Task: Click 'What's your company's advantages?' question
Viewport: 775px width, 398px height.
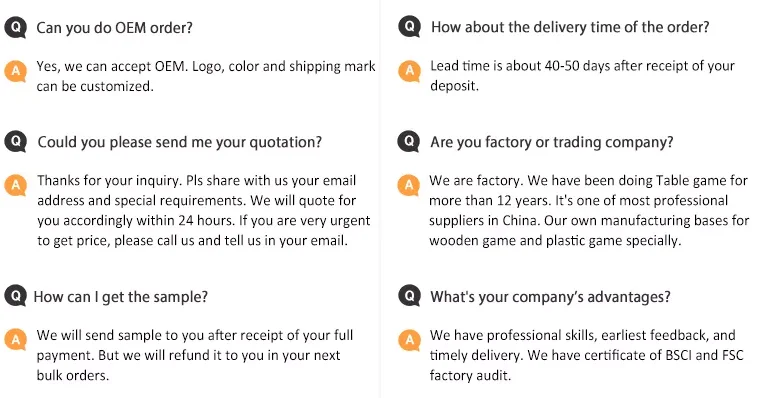Action: [x=550, y=297]
